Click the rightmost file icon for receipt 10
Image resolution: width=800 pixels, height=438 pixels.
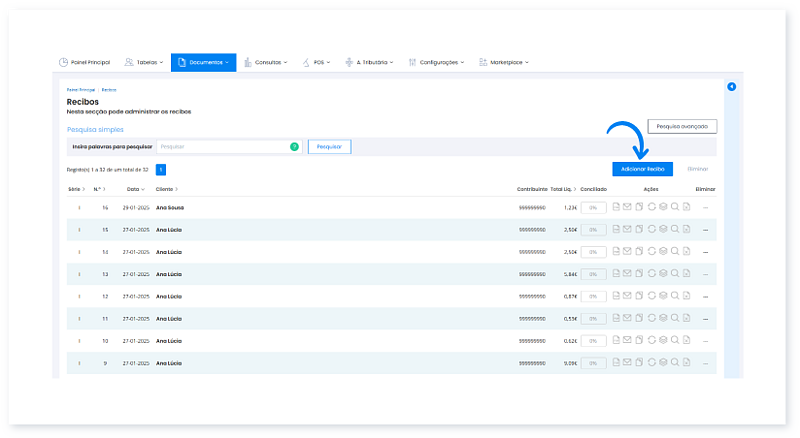(687, 340)
